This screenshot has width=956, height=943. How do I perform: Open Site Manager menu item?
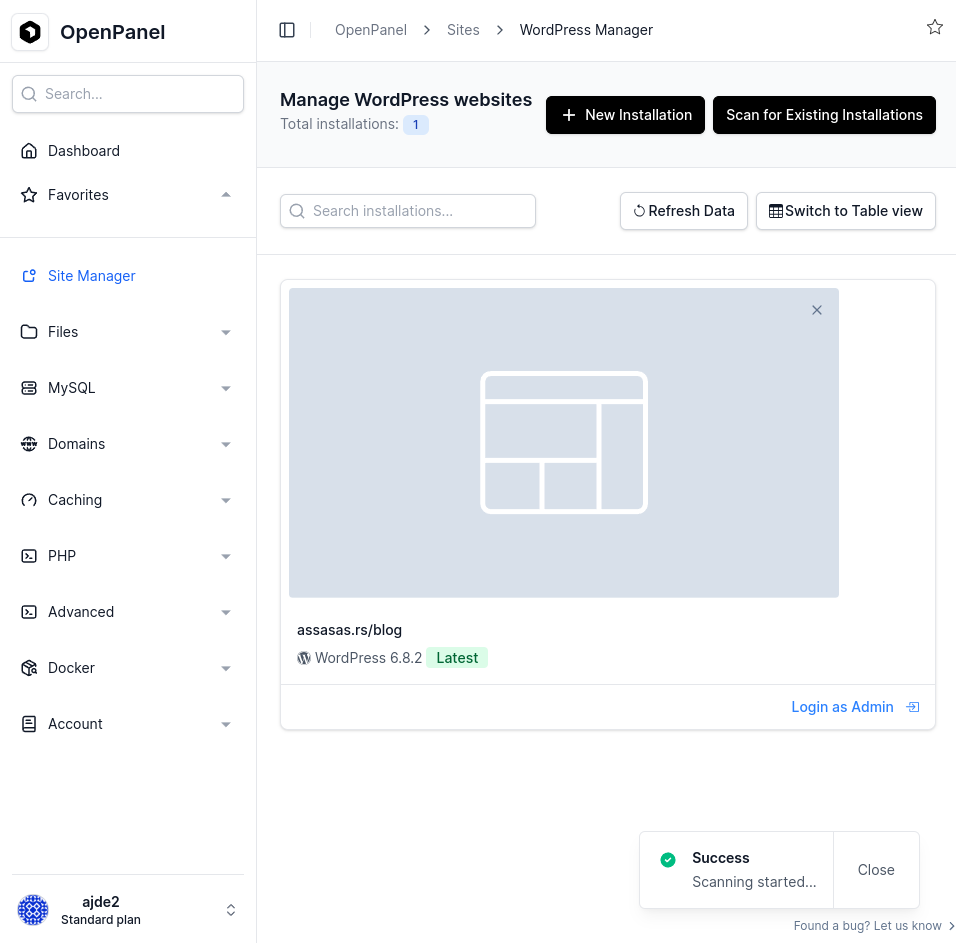coord(91,276)
